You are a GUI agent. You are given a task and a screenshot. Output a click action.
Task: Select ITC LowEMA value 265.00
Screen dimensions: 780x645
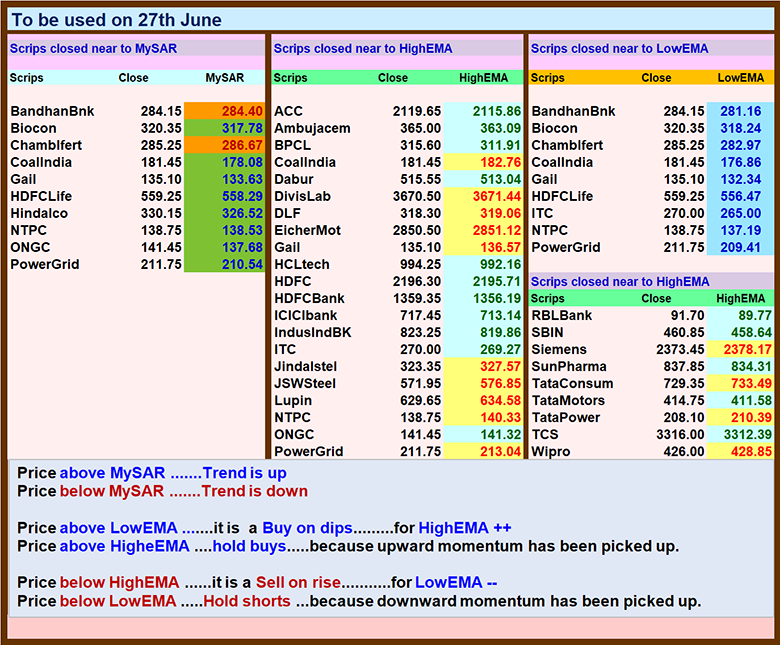(x=741, y=213)
